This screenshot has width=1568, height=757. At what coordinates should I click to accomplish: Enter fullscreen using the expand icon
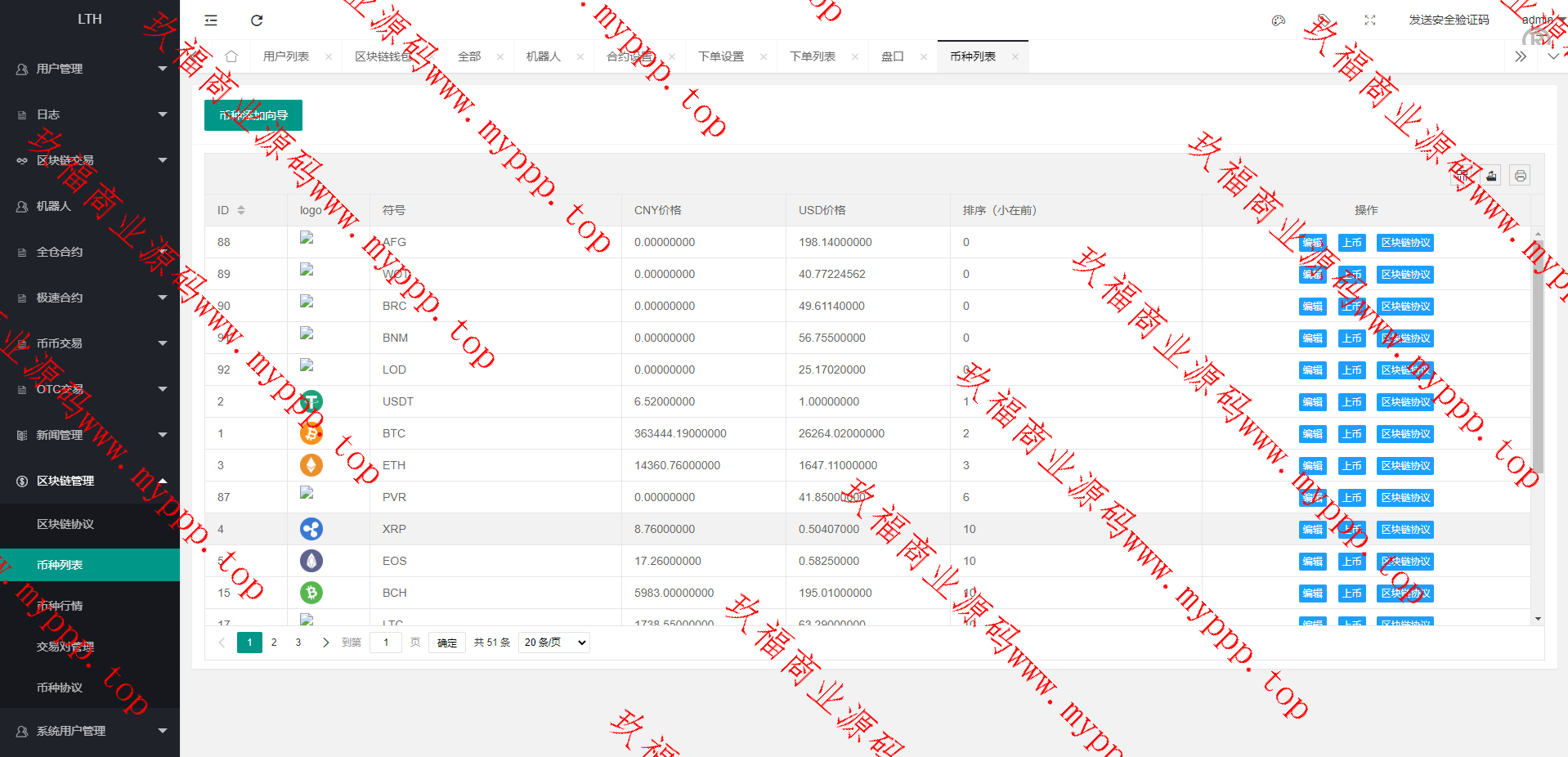tap(1370, 20)
